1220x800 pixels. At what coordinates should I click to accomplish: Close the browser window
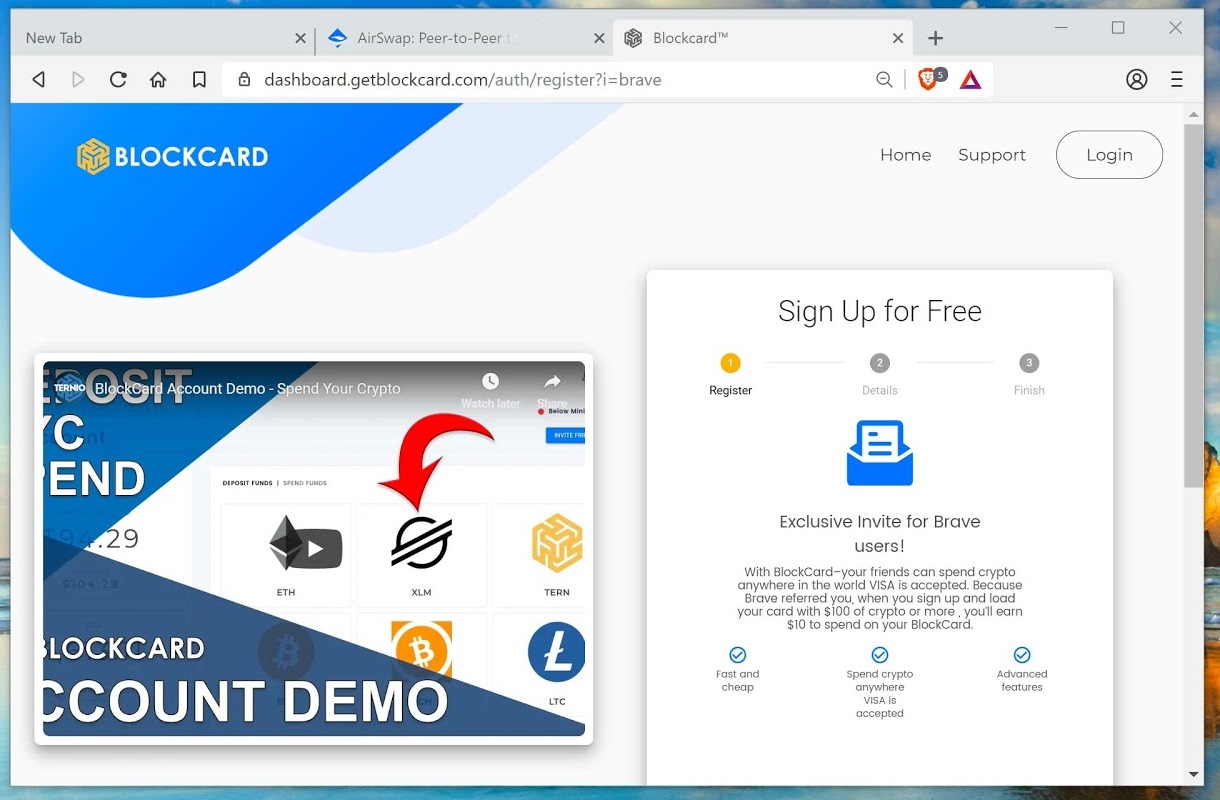coord(1176,28)
